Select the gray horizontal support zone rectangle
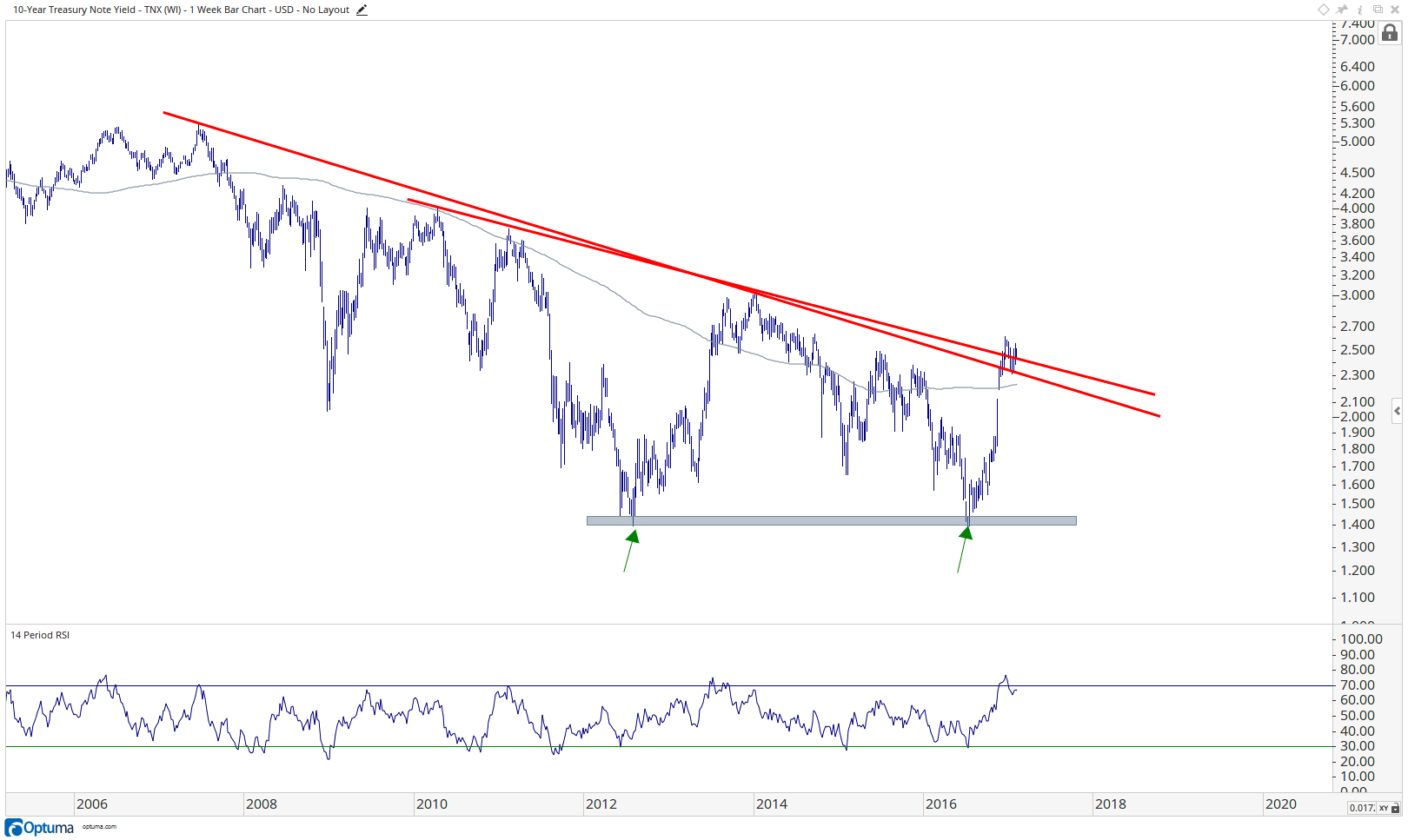 [x=832, y=521]
